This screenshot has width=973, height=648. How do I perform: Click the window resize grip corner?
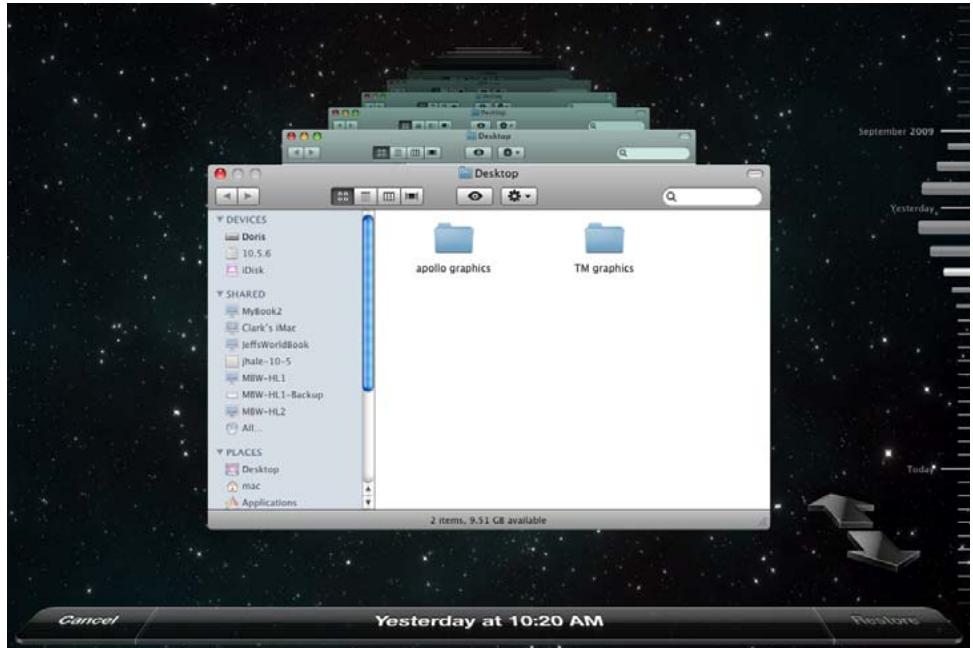point(763,521)
